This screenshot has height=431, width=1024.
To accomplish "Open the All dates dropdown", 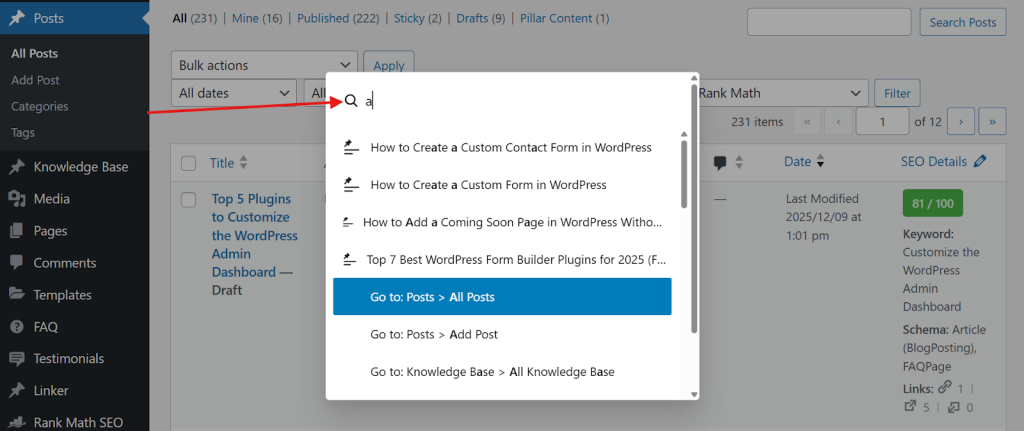I will [x=234, y=93].
